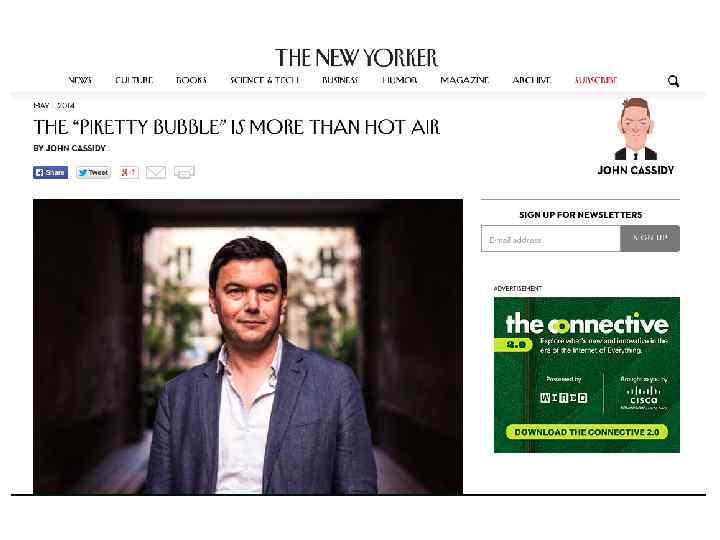Click the newsletter E-mail address field

[551, 239]
